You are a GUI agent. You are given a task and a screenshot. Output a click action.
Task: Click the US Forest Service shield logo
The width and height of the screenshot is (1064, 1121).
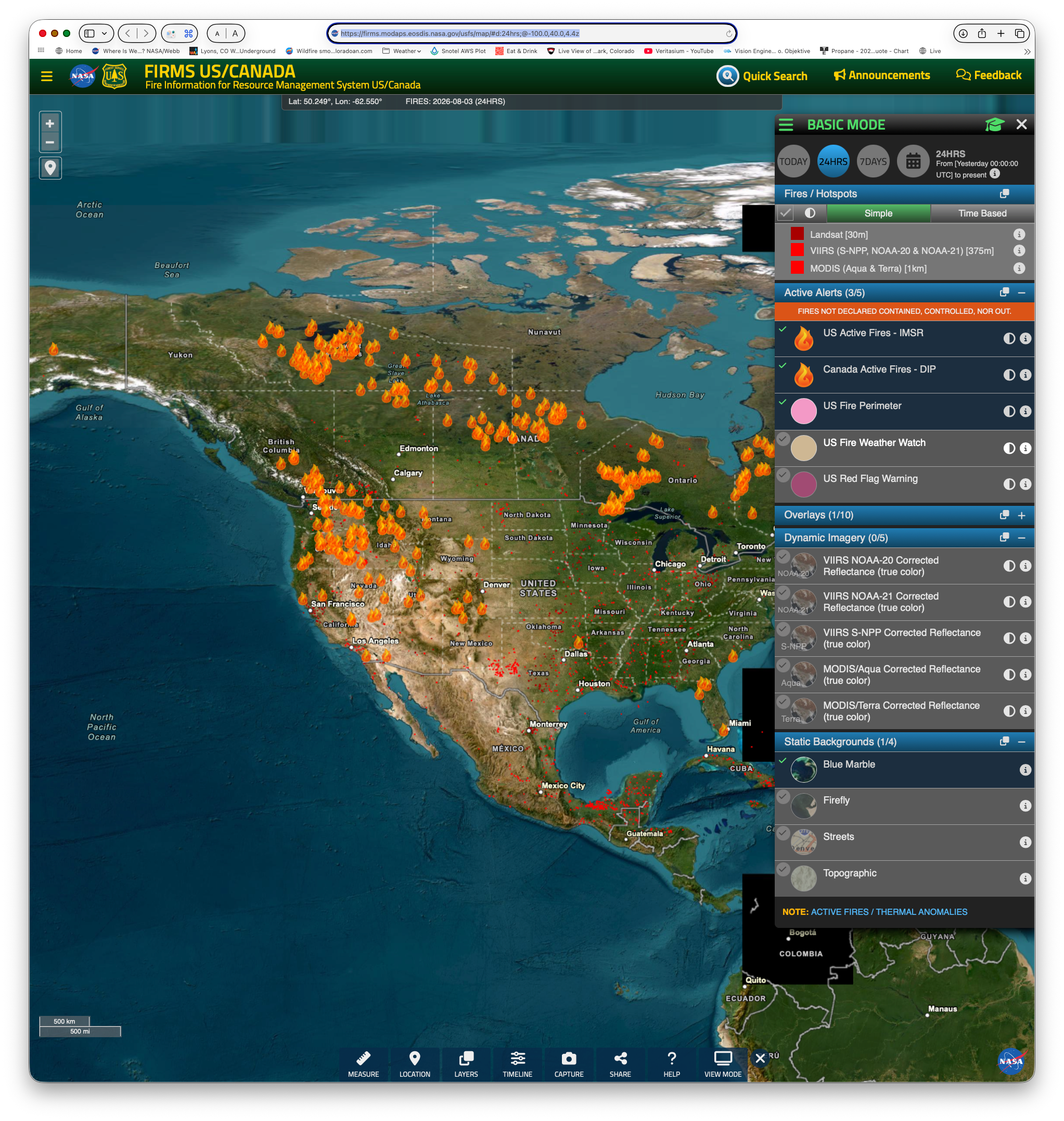click(114, 76)
